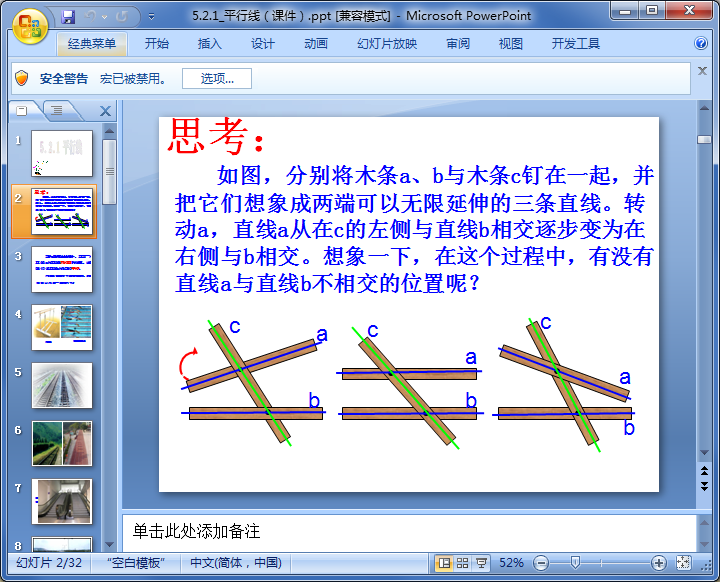Switch to the 动画 ribbon tab
This screenshot has width=720, height=582.
point(316,44)
